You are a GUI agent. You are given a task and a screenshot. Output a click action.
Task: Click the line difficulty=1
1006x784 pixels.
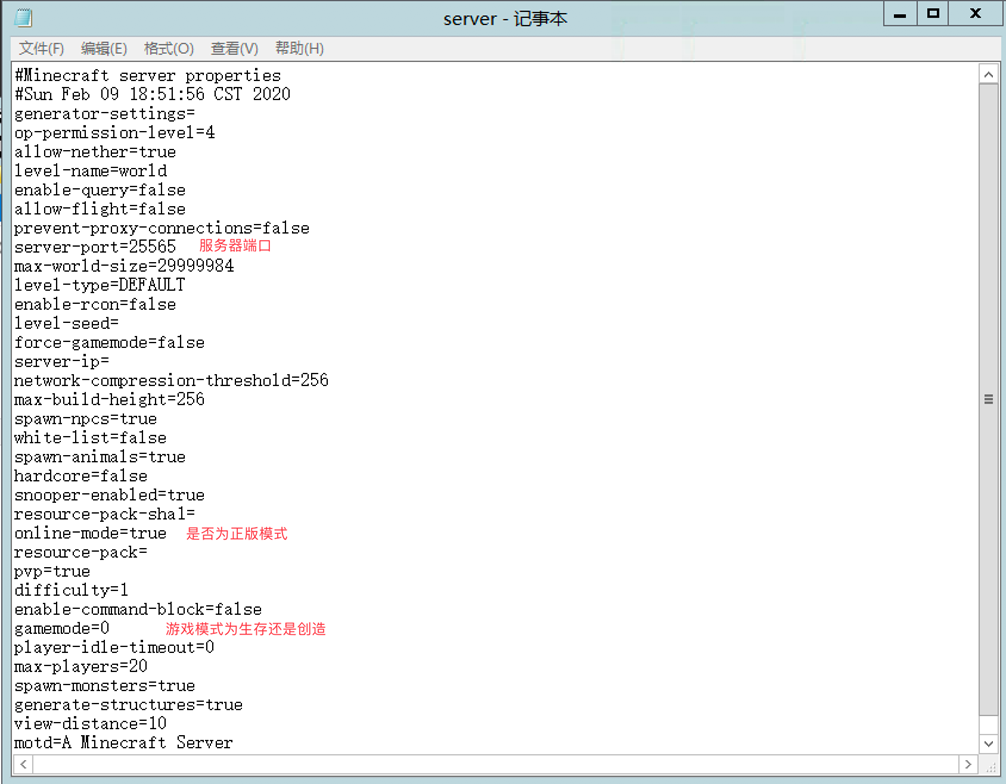tap(71, 590)
